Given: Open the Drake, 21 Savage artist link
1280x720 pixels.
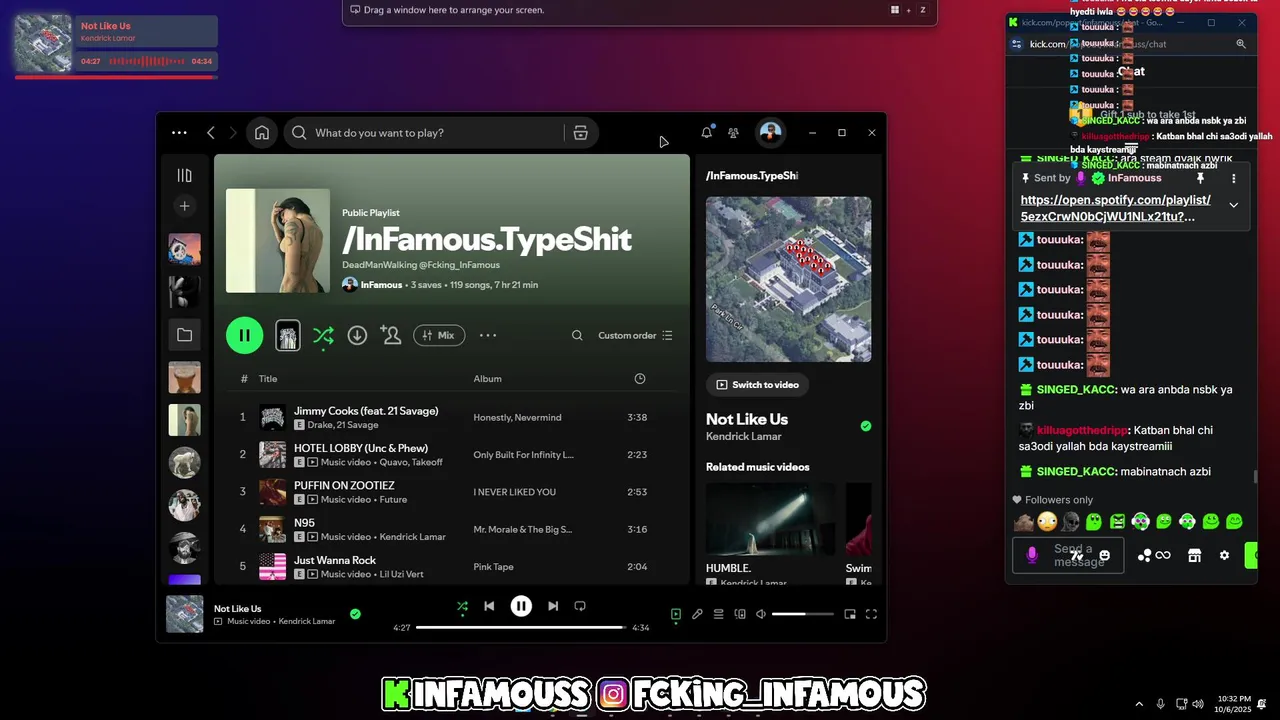Looking at the screenshot, I should (x=343, y=425).
